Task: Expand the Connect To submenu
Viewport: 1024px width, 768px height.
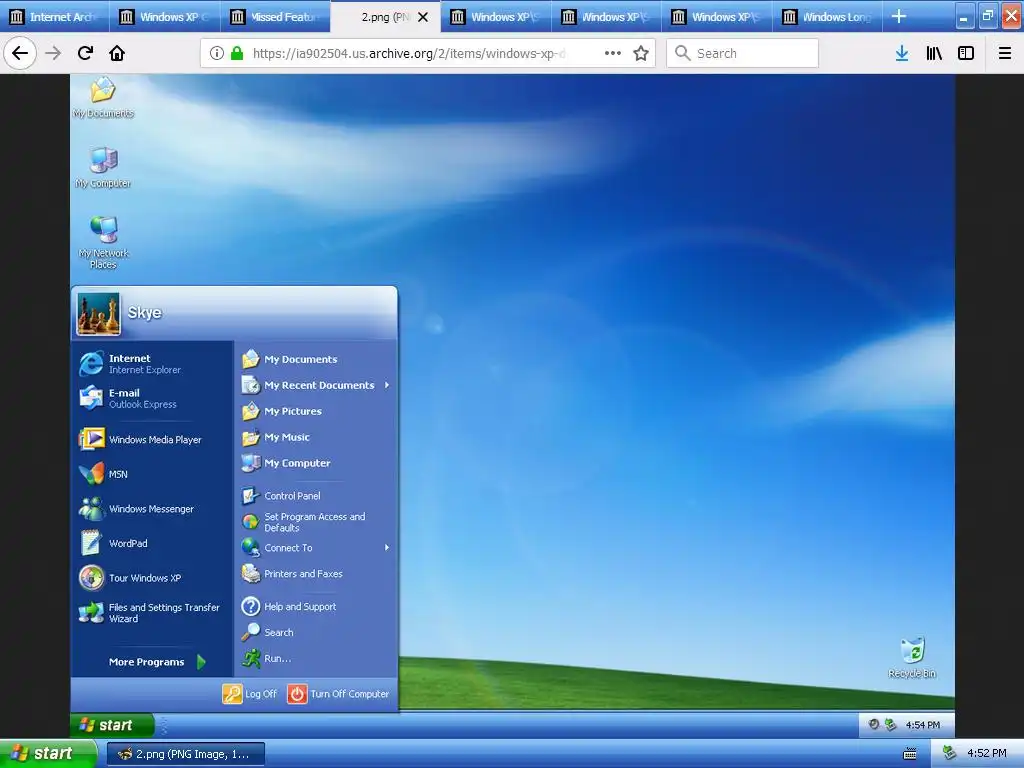Action: [x=316, y=548]
